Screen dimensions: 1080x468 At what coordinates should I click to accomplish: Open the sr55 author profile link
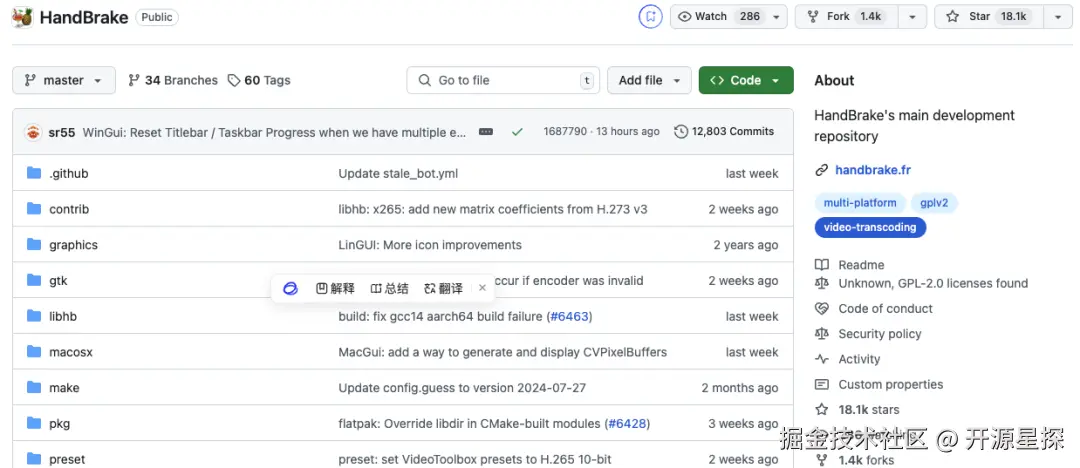tap(62, 132)
